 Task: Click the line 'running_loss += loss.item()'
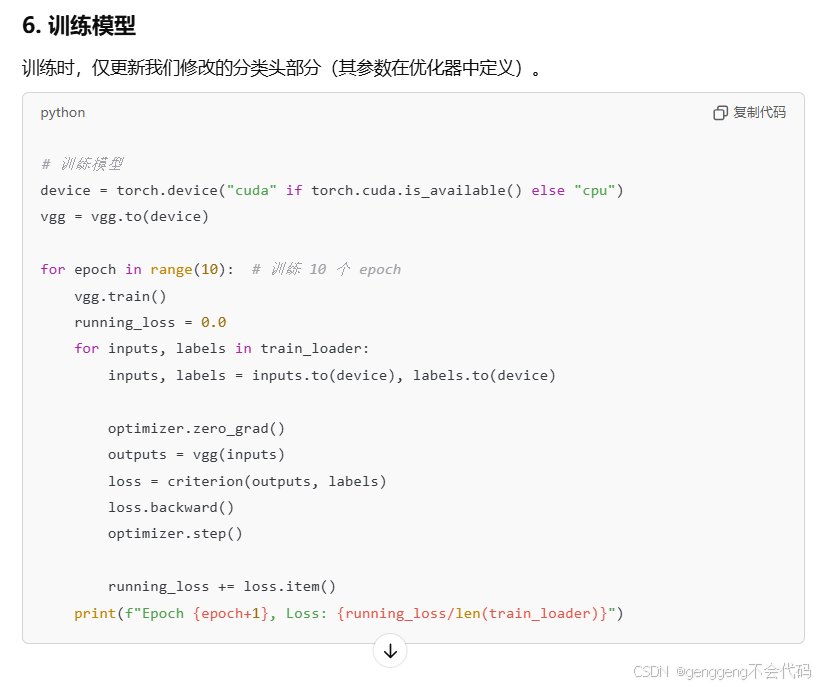click(x=222, y=587)
